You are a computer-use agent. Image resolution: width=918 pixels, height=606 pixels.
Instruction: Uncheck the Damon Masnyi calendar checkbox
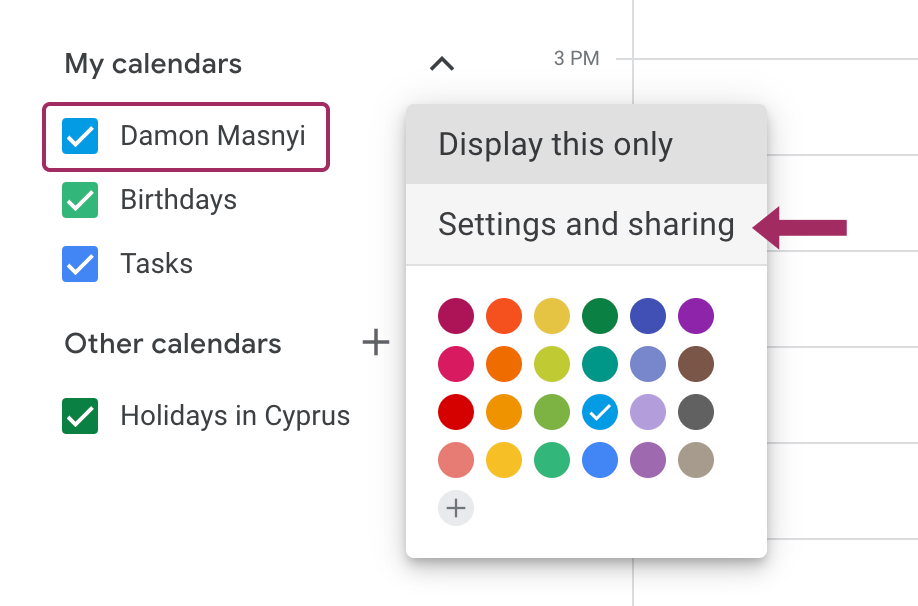click(x=80, y=136)
